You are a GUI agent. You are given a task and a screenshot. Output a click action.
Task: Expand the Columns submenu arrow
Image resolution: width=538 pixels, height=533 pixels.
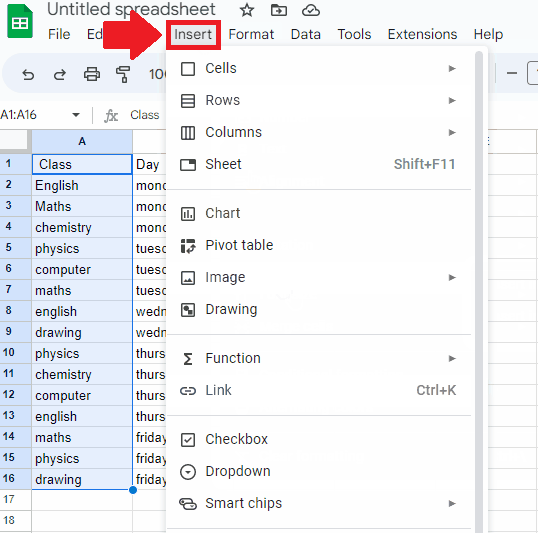click(x=452, y=132)
